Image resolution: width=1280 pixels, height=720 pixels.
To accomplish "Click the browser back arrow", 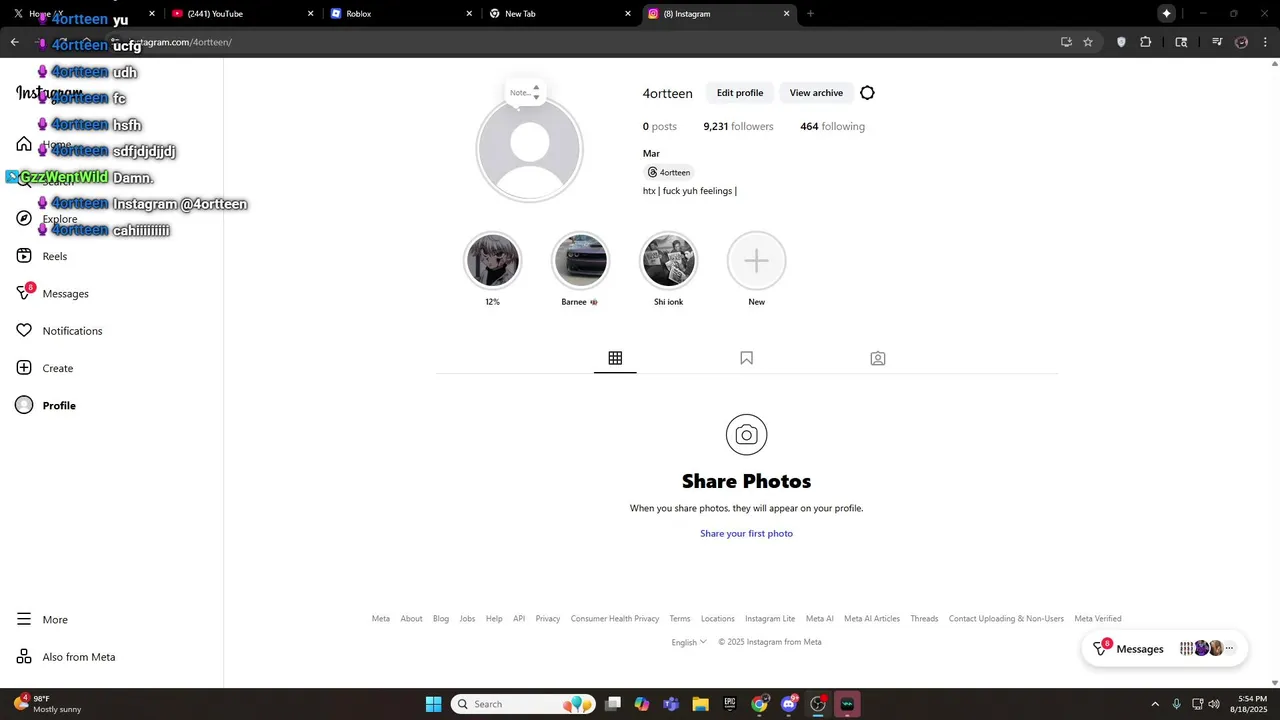I will [x=14, y=42].
